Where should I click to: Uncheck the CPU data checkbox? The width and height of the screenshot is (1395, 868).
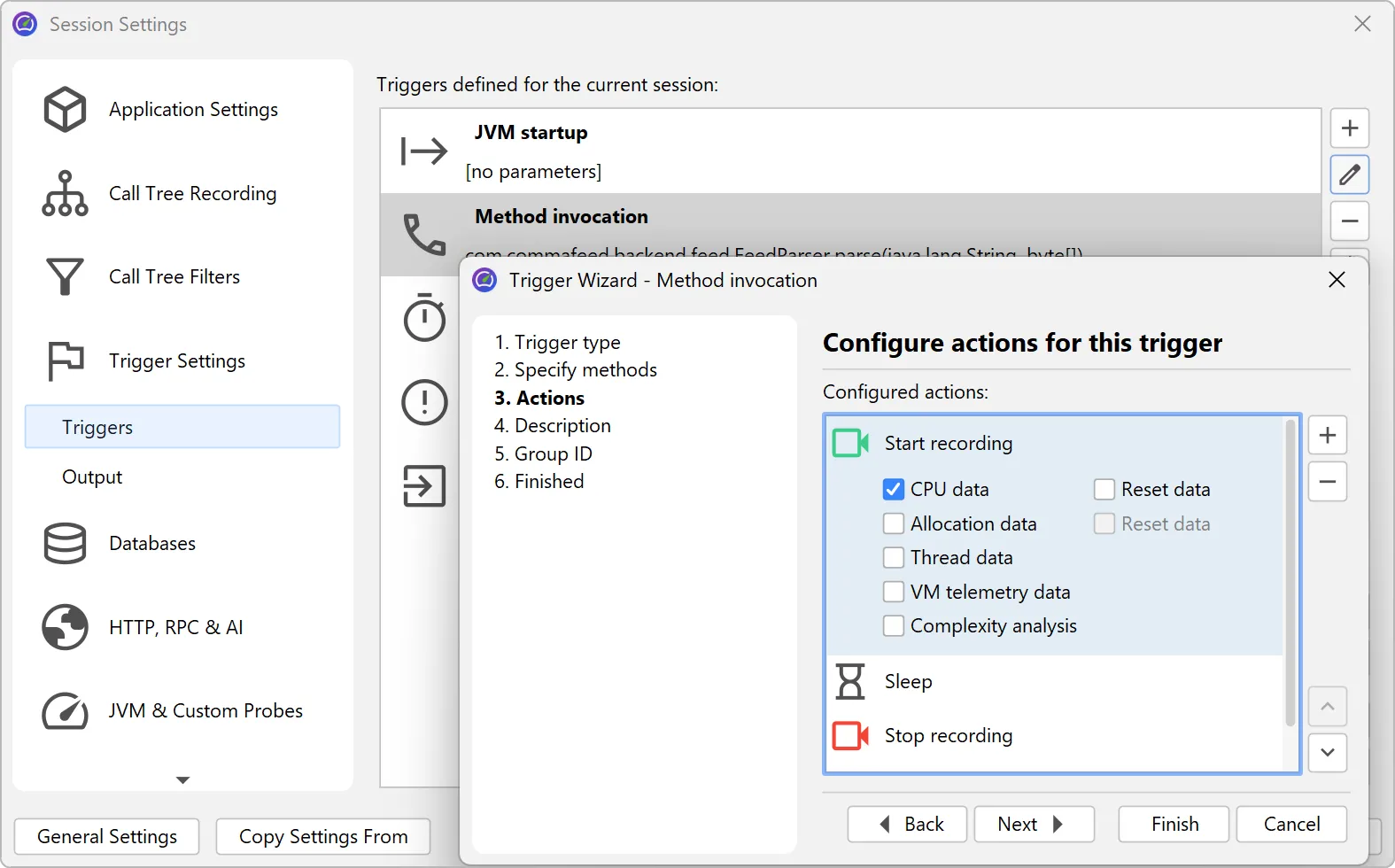[894, 489]
